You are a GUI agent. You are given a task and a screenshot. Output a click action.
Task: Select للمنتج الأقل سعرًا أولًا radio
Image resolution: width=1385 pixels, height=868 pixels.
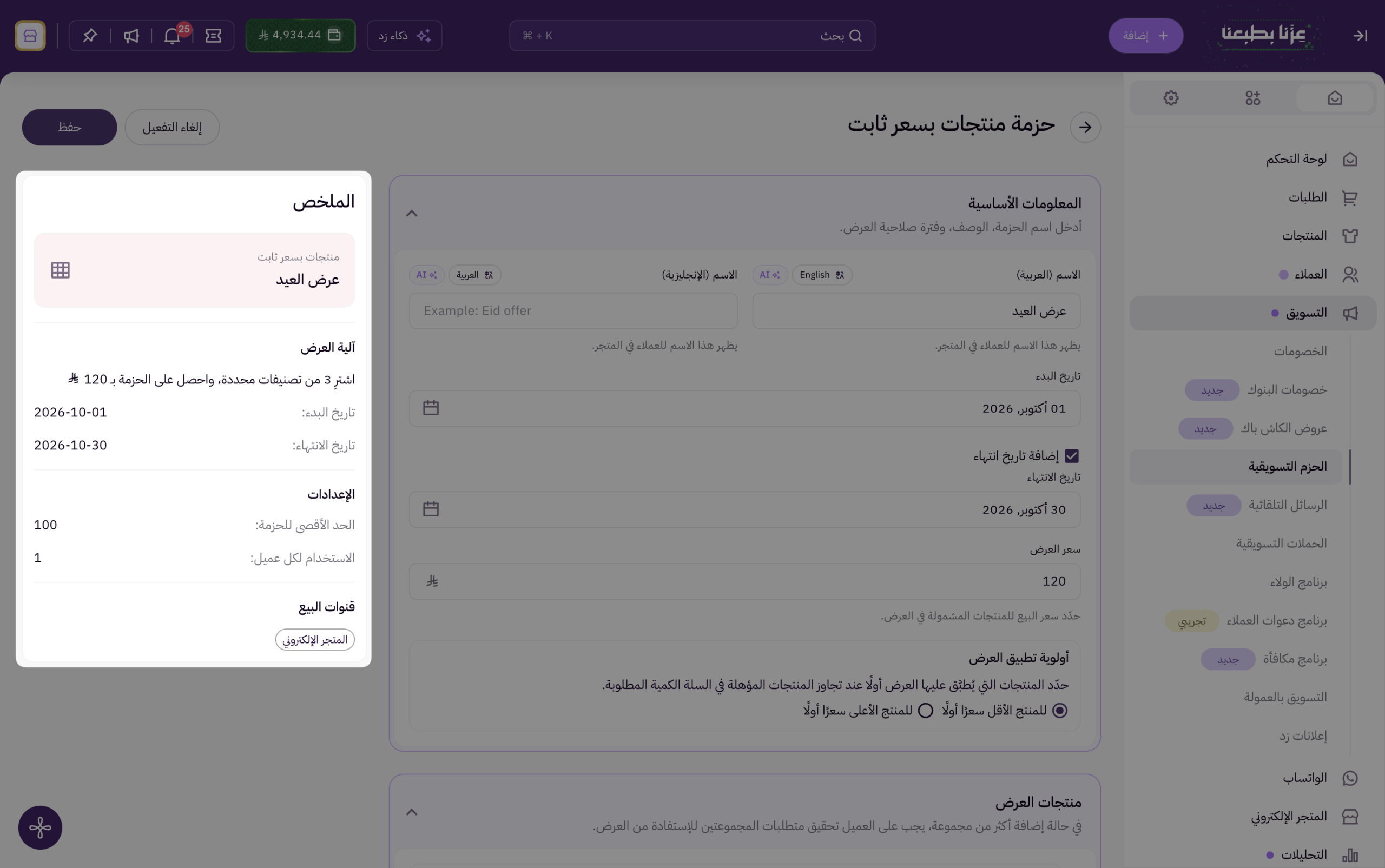point(1059,711)
